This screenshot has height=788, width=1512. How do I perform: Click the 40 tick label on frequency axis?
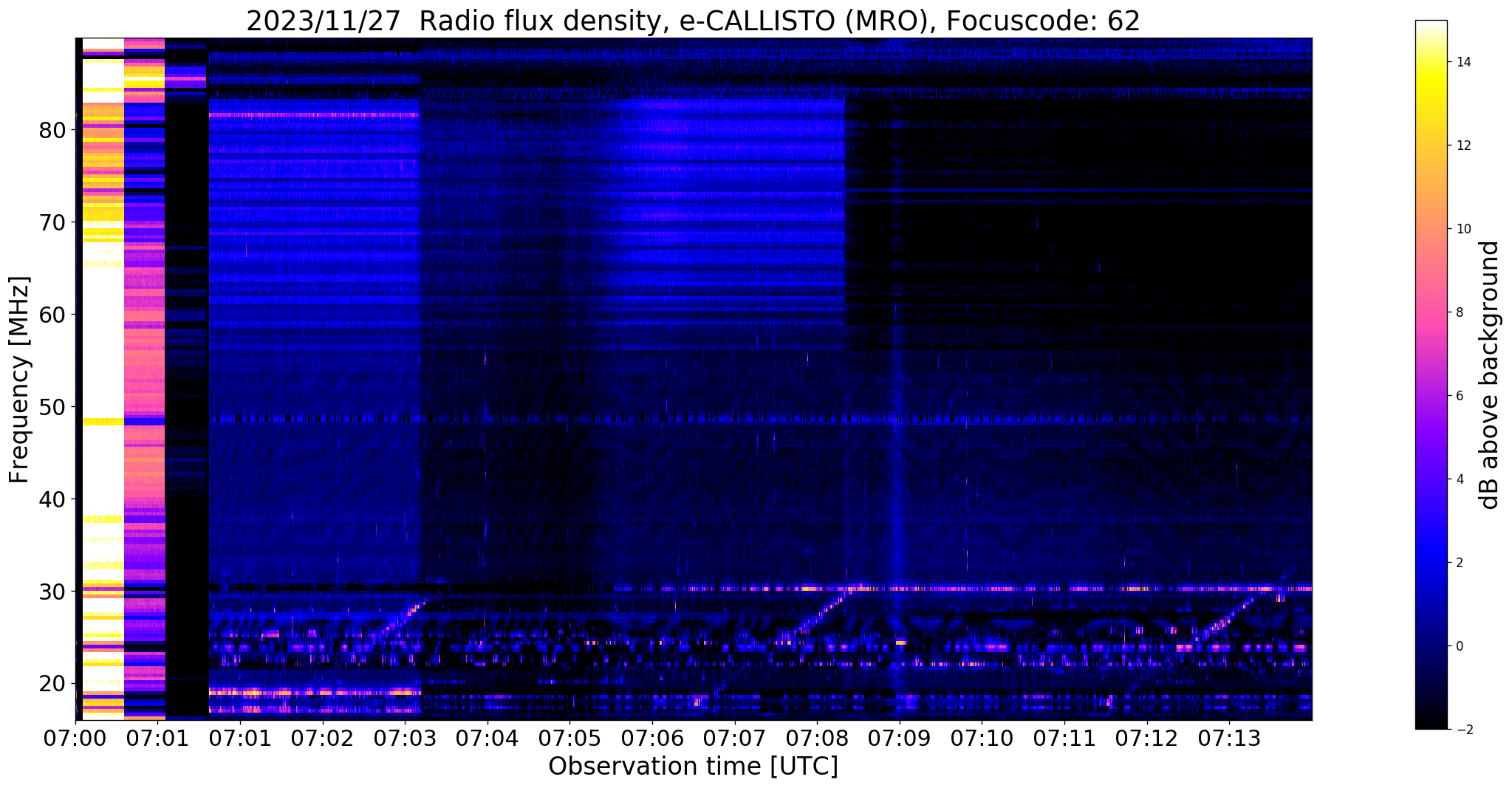click(52, 500)
